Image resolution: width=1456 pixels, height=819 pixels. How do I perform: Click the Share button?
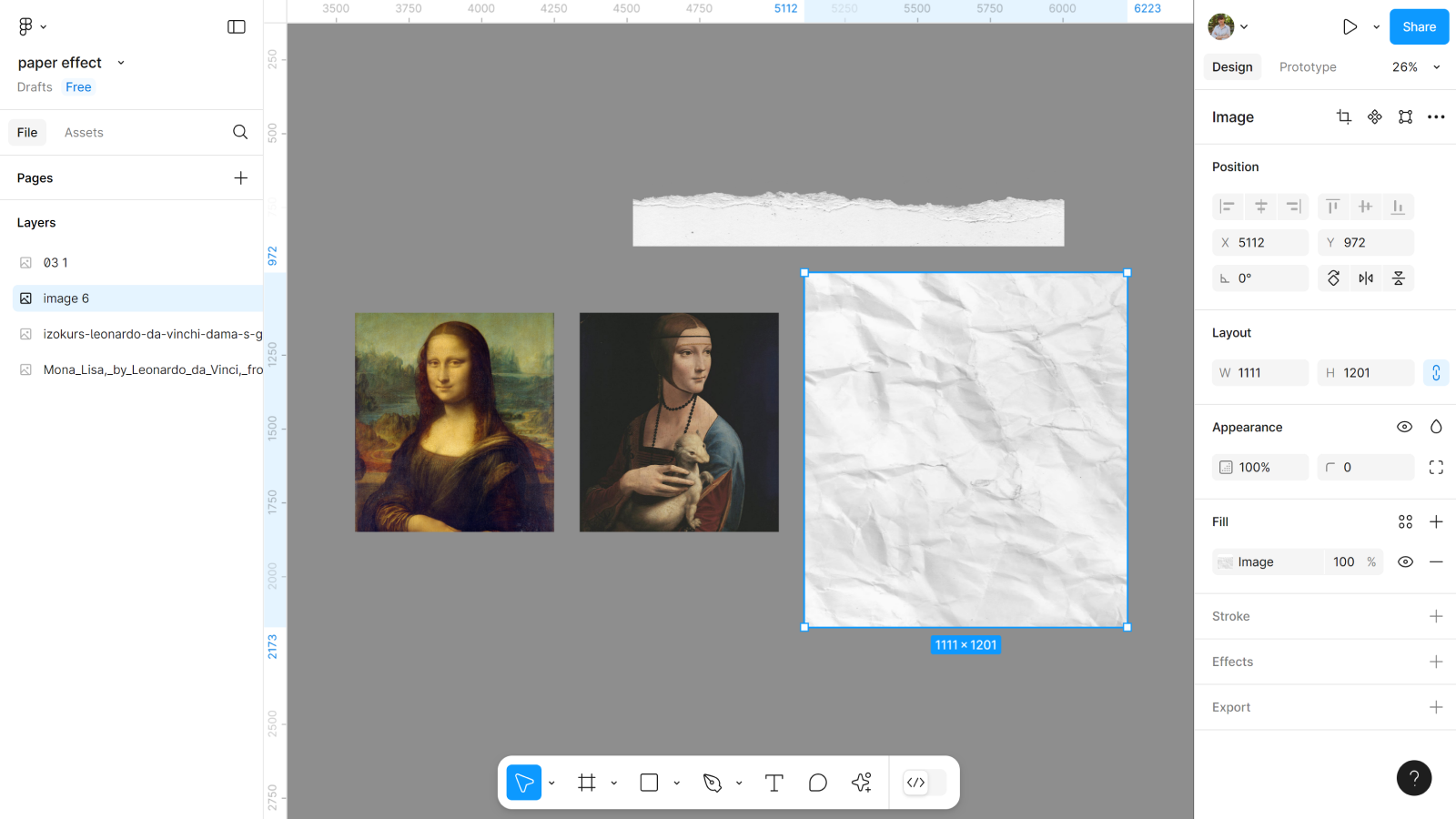tap(1419, 27)
